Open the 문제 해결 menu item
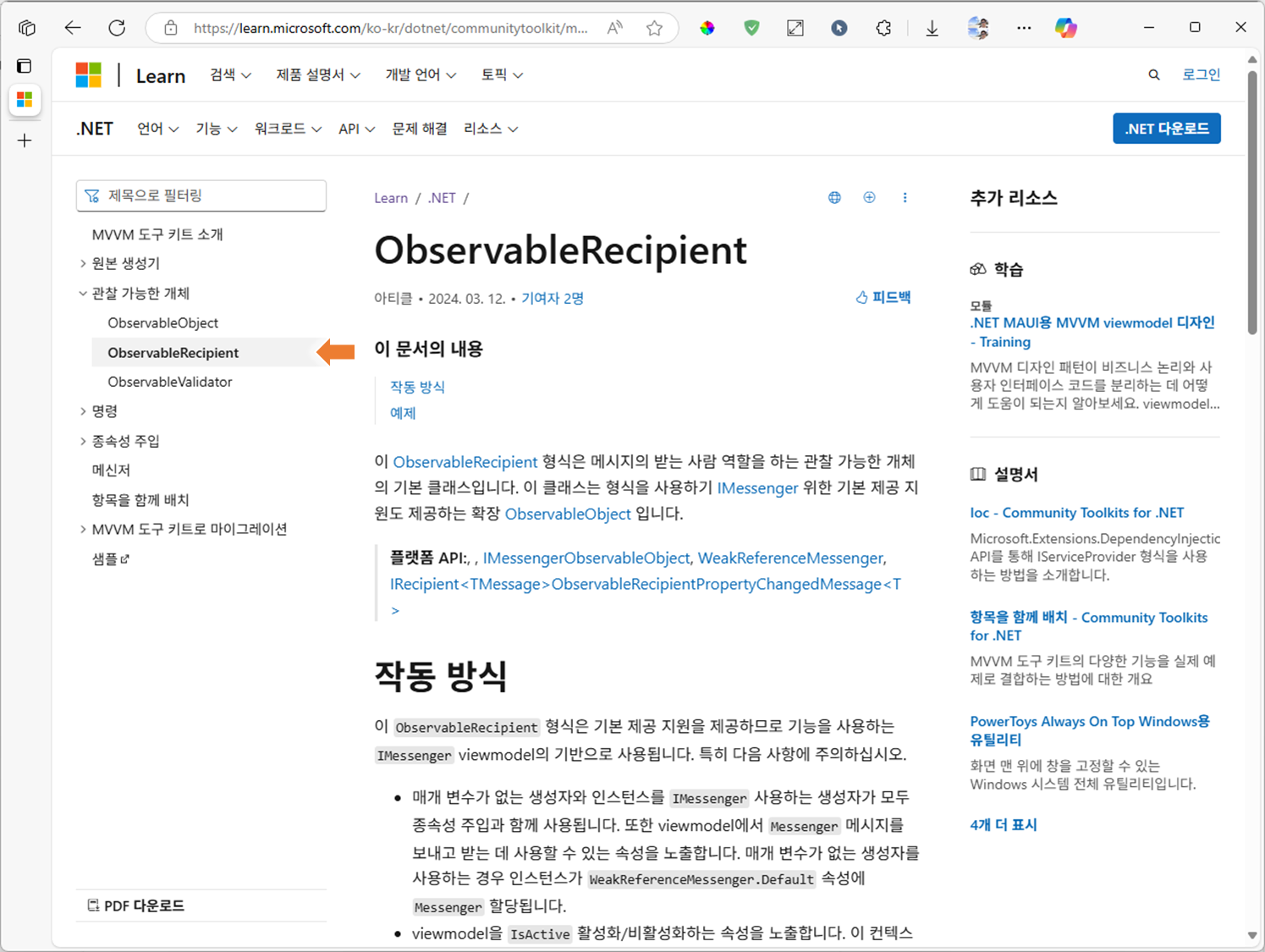Viewport: 1265px width, 952px height. pyautogui.click(x=420, y=129)
